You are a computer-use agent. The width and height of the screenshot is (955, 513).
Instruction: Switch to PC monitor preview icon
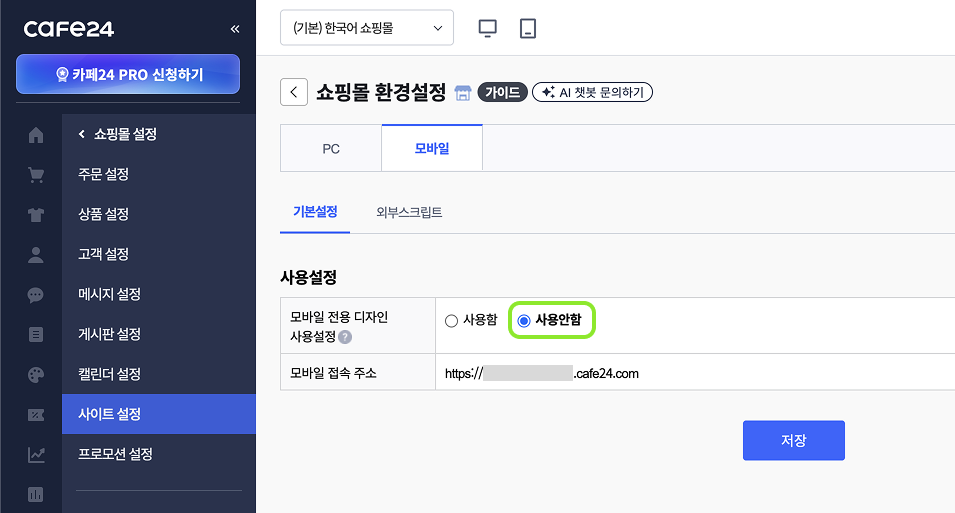click(487, 28)
